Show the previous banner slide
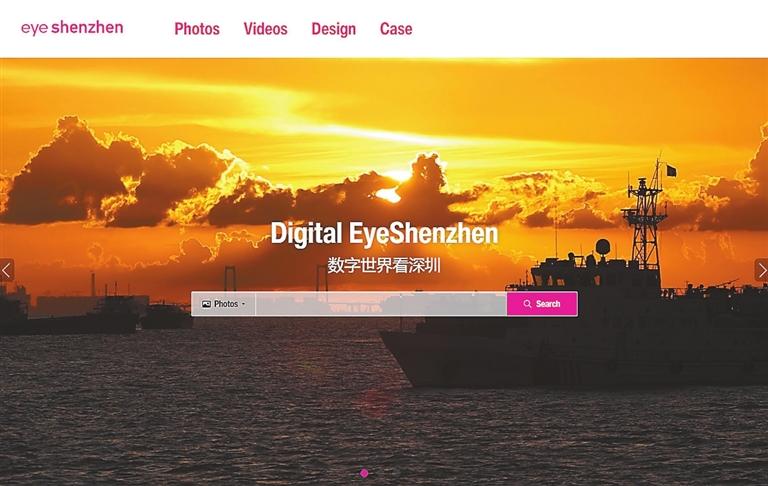The height and width of the screenshot is (486, 768). tap(6, 270)
